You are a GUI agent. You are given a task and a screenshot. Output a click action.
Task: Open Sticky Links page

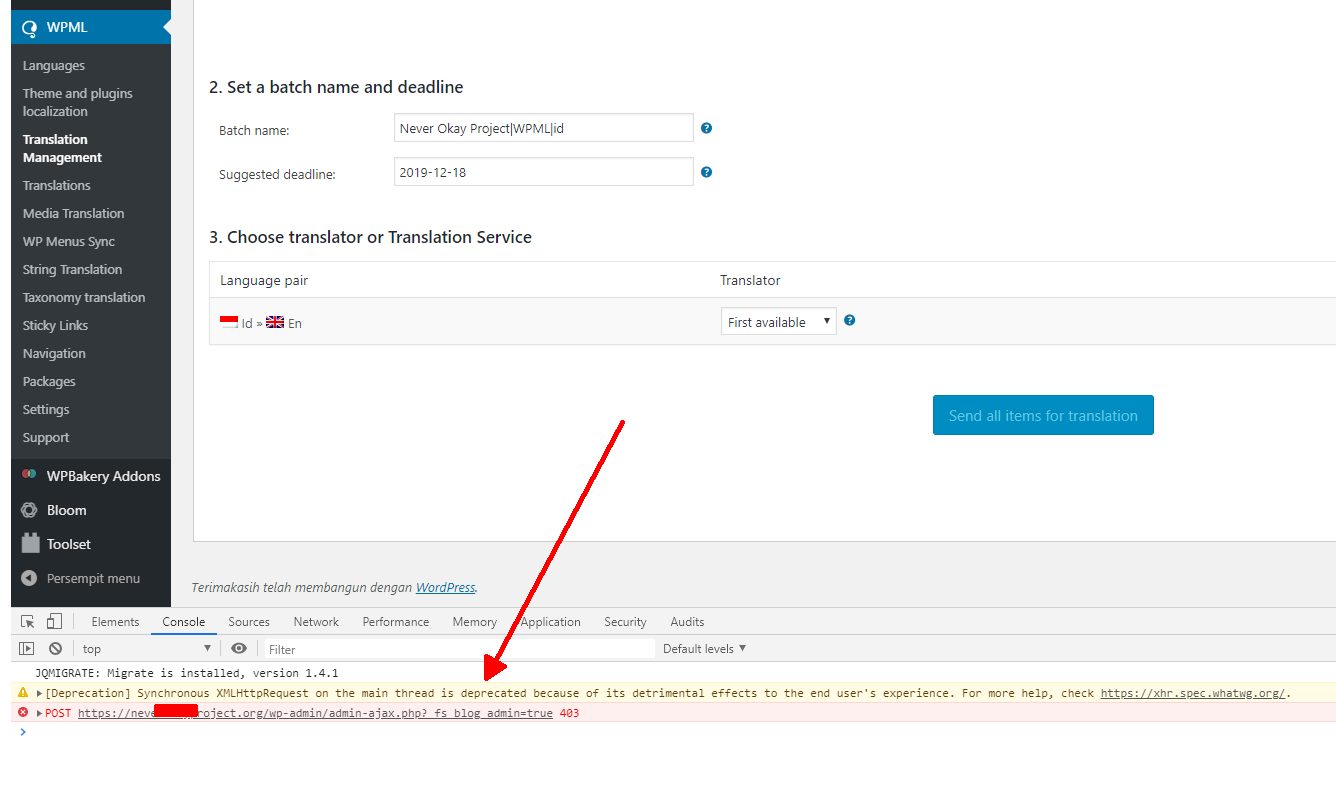click(x=55, y=325)
